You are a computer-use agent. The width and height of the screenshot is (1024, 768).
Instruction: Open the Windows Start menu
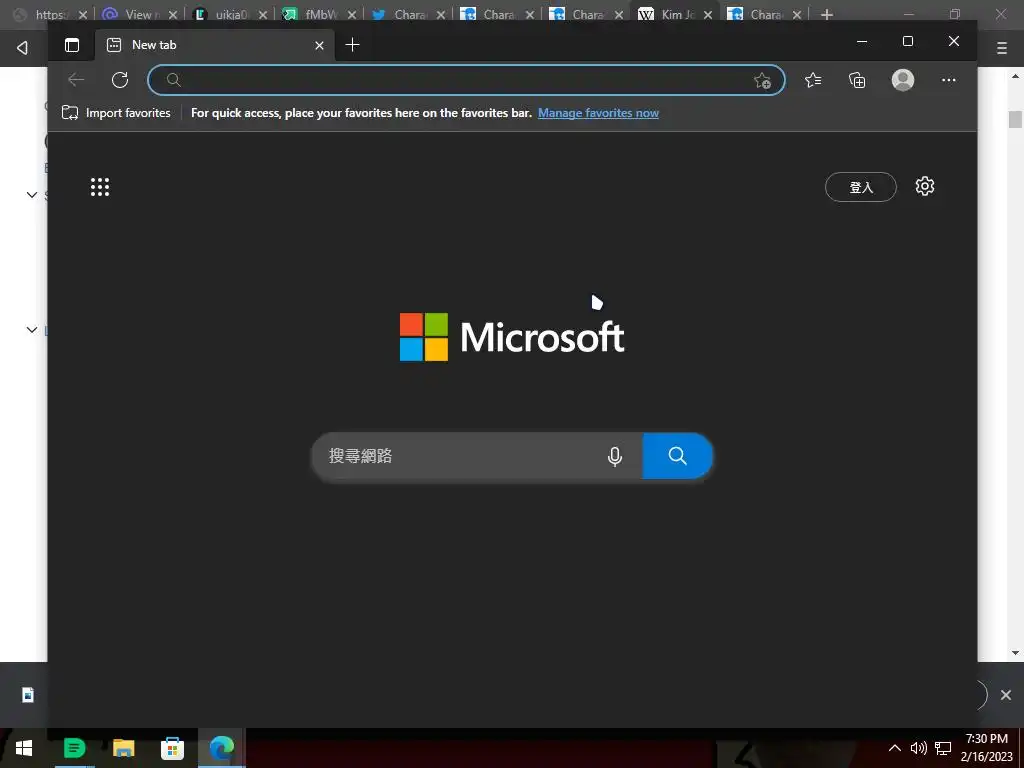[24, 748]
